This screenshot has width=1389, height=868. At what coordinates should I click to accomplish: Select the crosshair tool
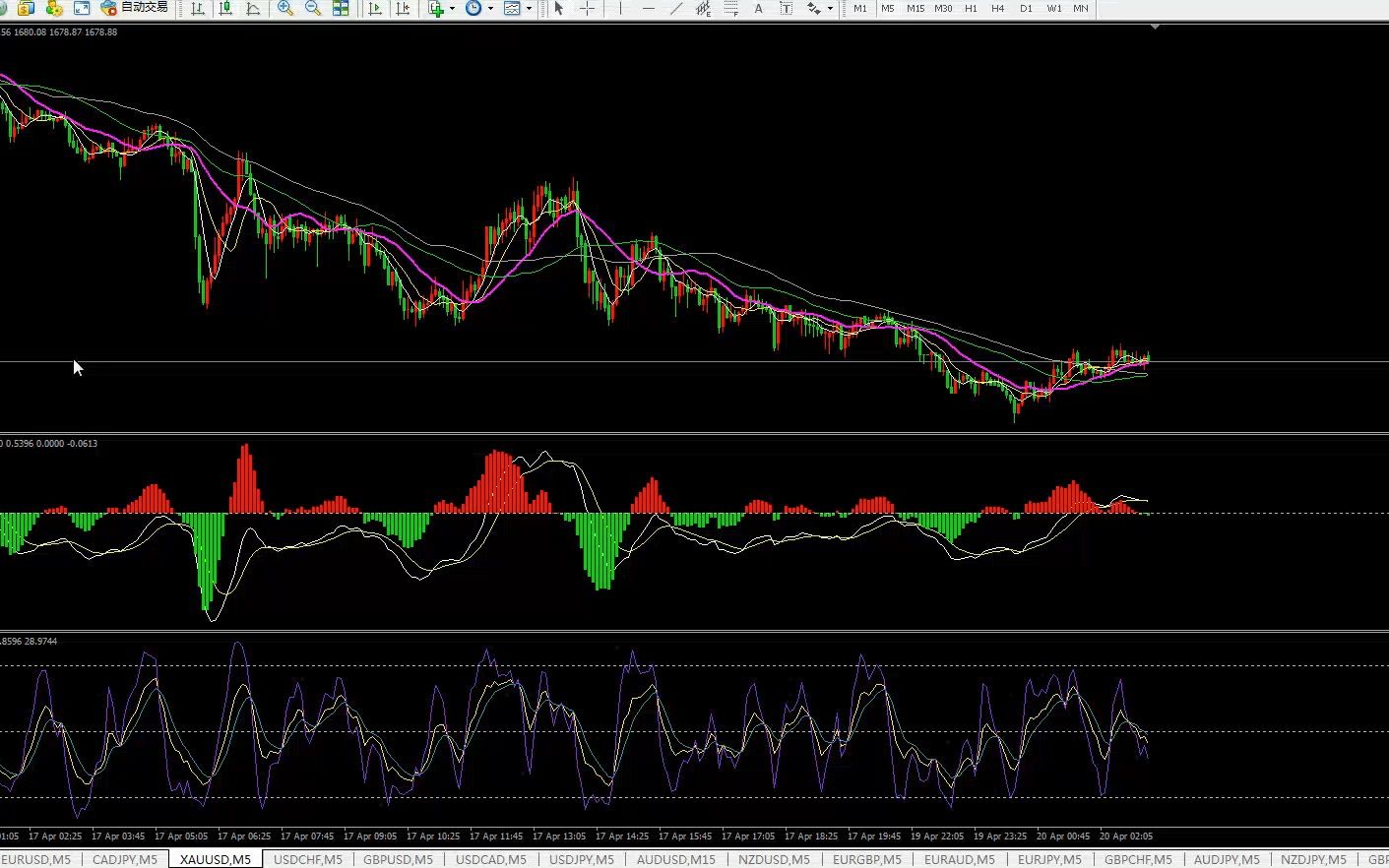pyautogui.click(x=587, y=8)
